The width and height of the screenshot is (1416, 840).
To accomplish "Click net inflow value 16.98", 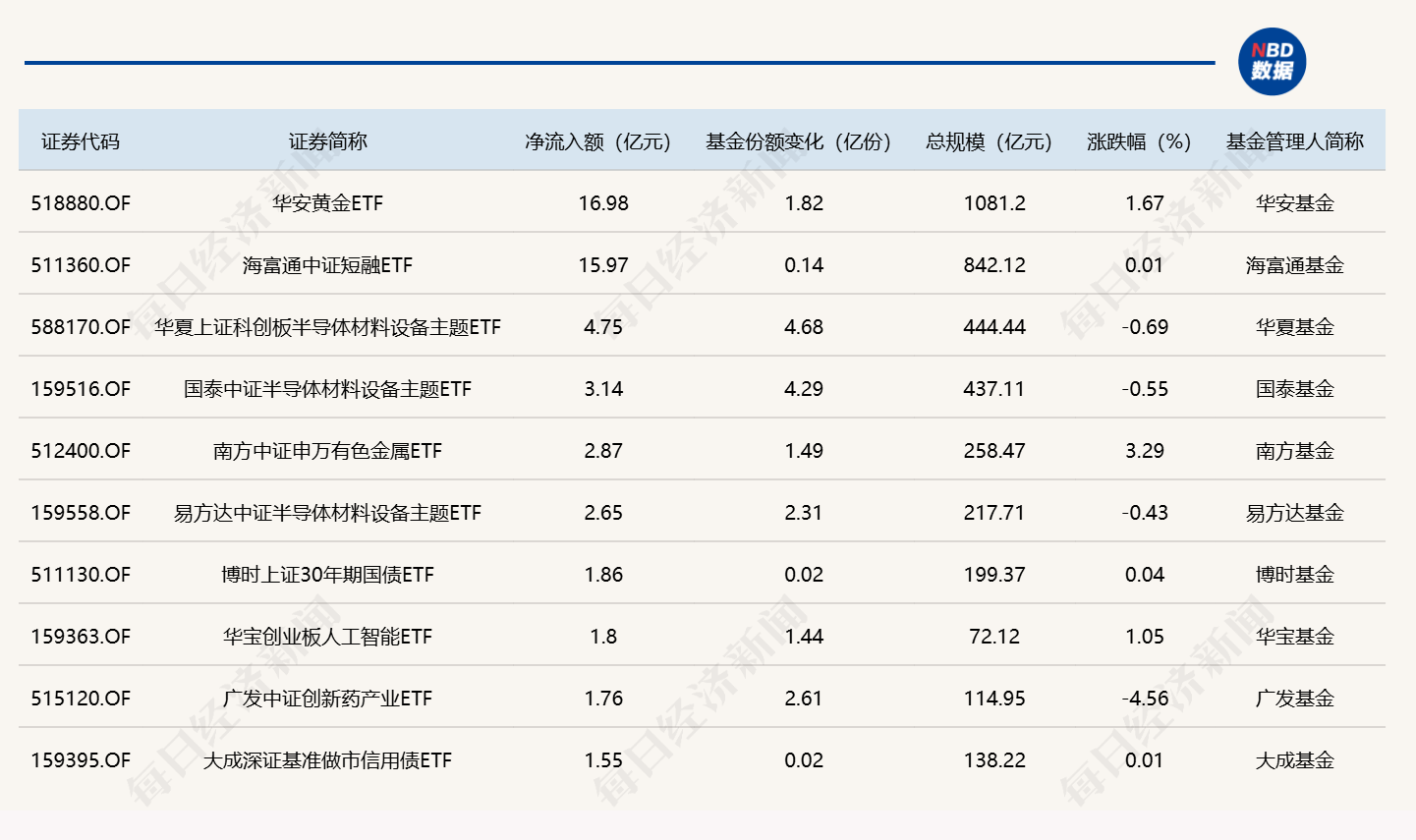I will pyautogui.click(x=603, y=203).
